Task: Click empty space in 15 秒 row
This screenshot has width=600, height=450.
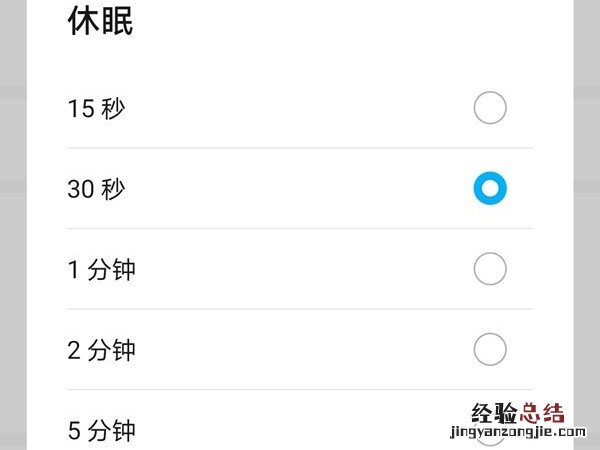Action: tap(300, 108)
